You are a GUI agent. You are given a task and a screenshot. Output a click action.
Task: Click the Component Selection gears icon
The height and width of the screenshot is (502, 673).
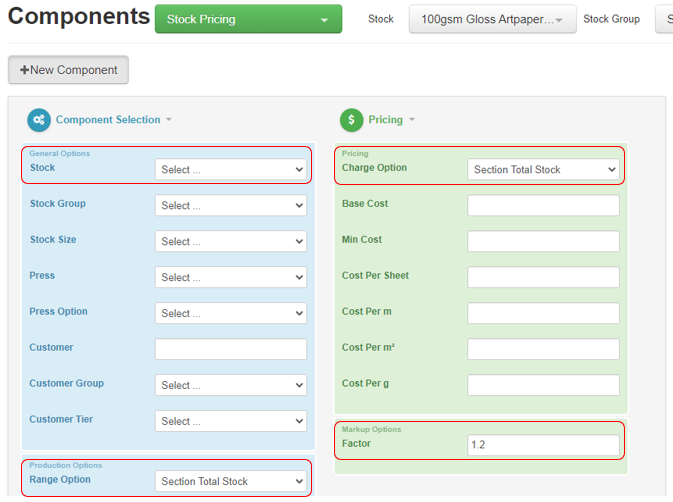tap(39, 120)
